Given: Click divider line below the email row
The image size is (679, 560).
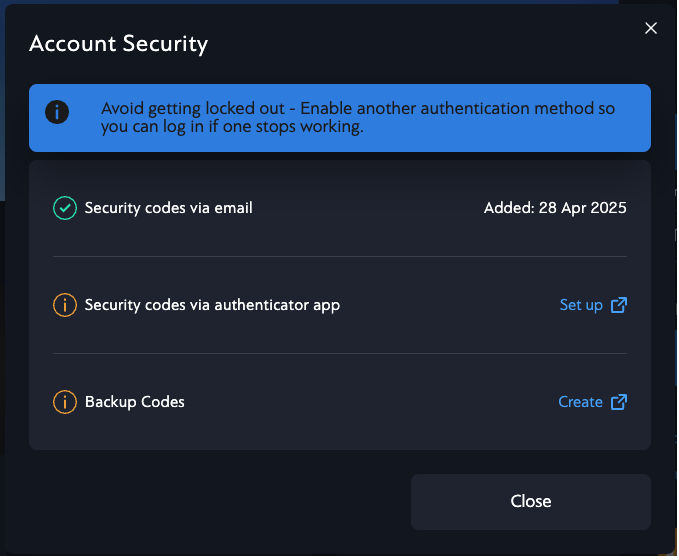Looking at the screenshot, I should (x=340, y=256).
